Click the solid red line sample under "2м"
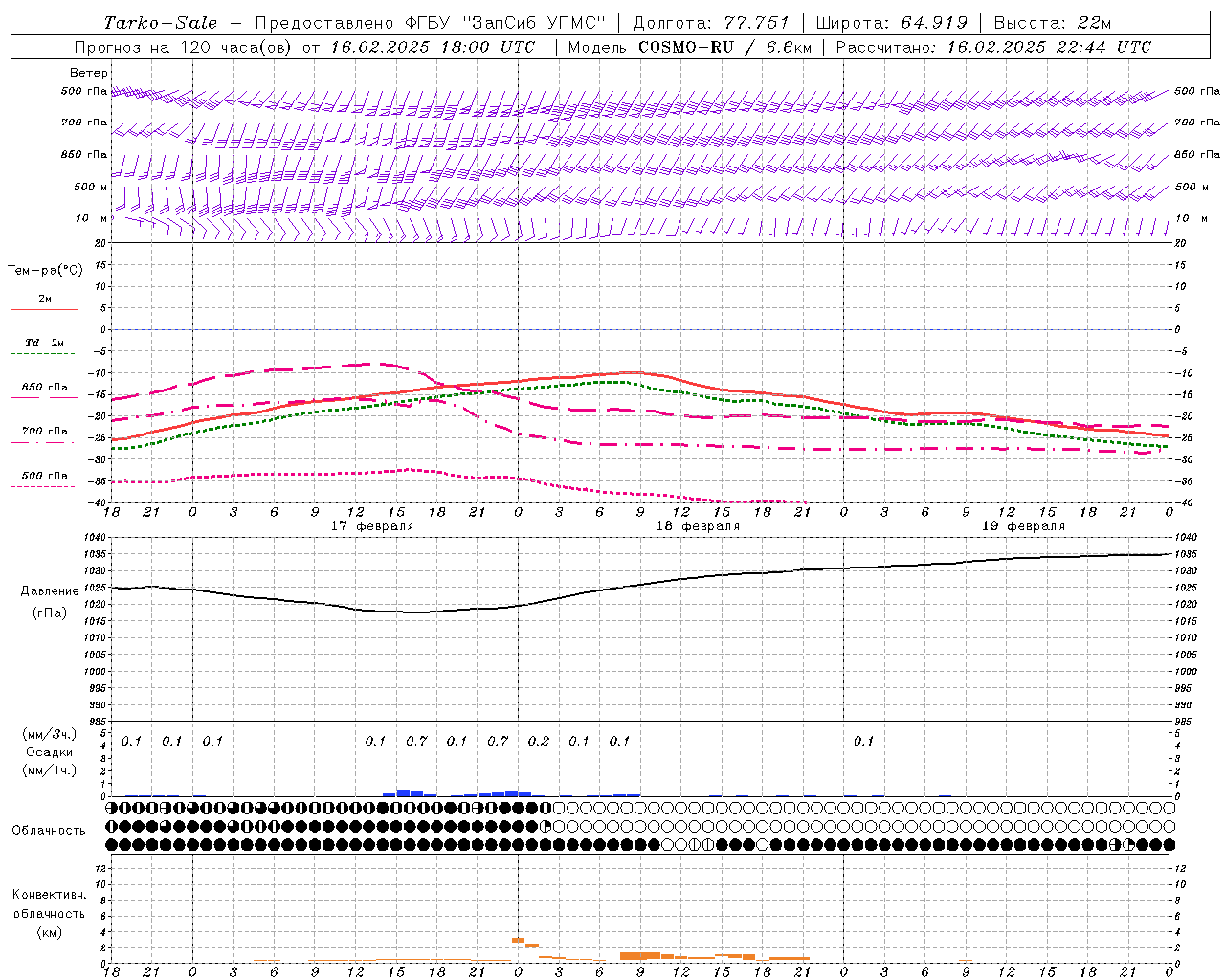This screenshot has height=980, width=1225. coord(44,310)
